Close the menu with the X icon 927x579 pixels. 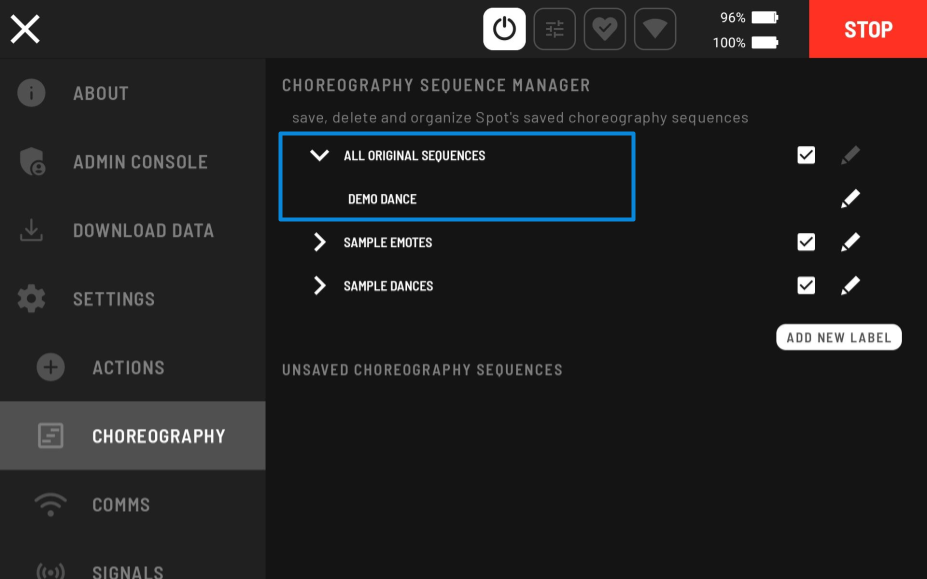point(25,29)
